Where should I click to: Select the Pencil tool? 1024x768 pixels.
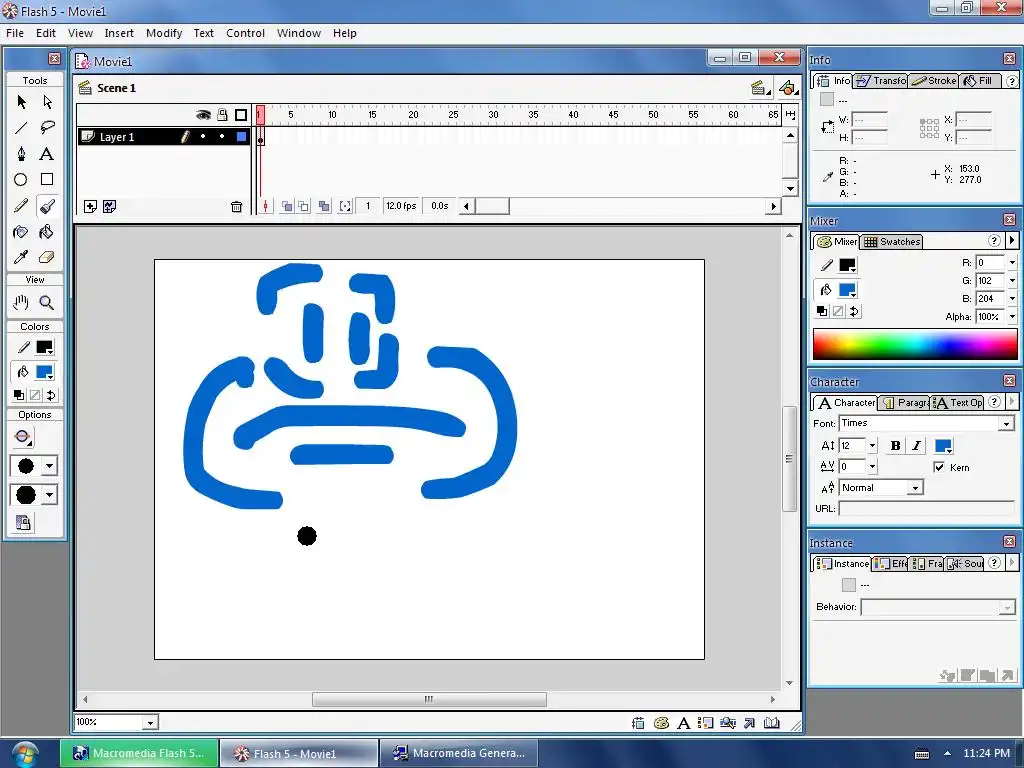tap(21, 206)
